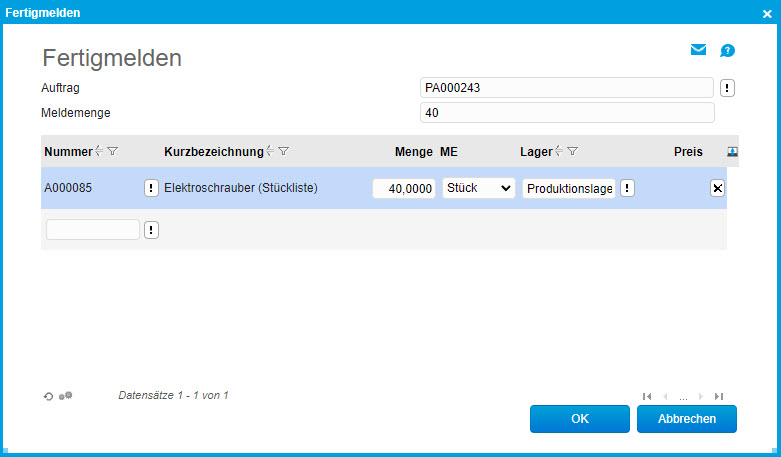Refresh the table with reload icon
This screenshot has width=781, height=457.
click(x=48, y=396)
